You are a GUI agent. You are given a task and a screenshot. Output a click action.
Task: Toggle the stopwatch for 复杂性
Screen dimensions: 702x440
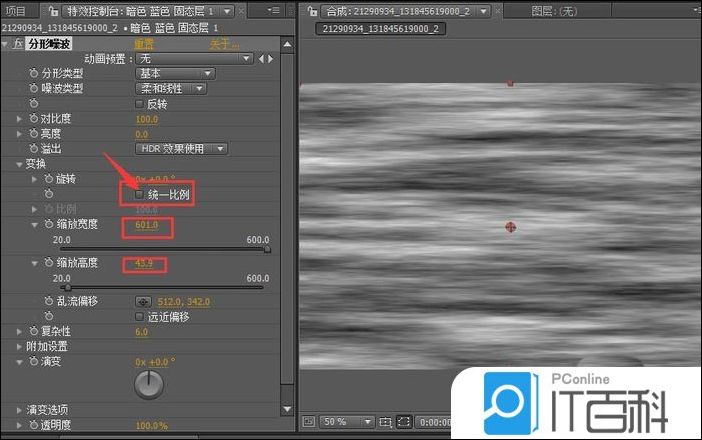(34, 331)
